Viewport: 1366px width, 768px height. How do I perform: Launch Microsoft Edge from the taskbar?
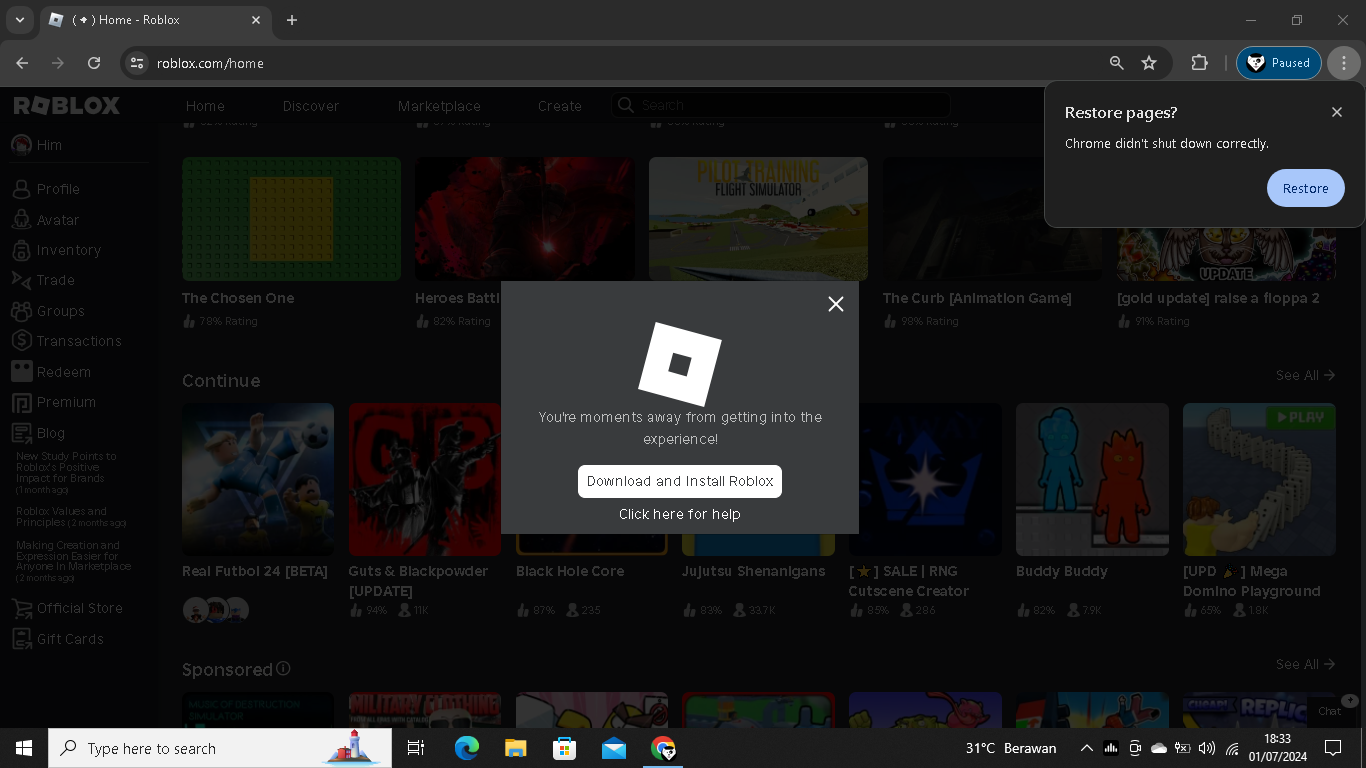click(x=467, y=748)
